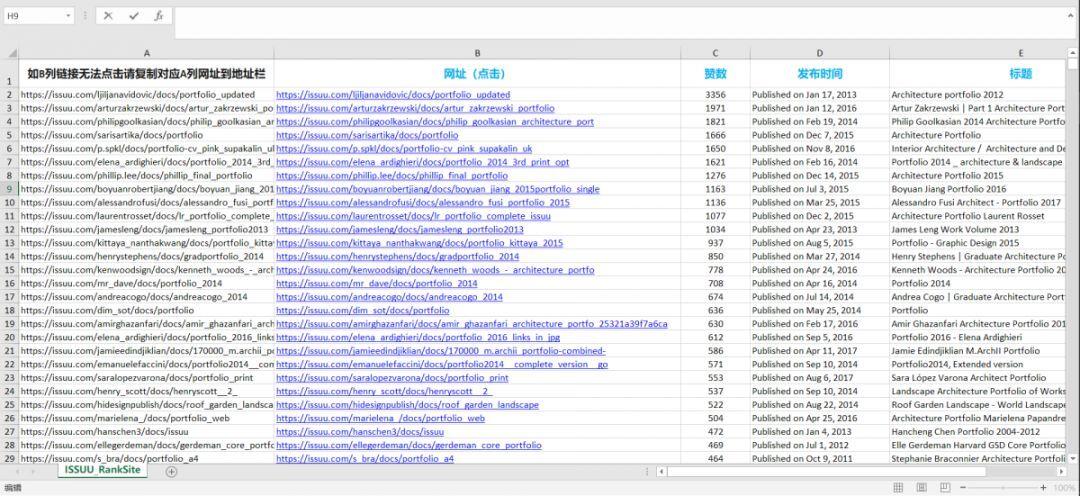The image size is (1080, 496).
Task: Open saralopezvarona portfolio_print hyperlink in column B
Action: tap(393, 378)
